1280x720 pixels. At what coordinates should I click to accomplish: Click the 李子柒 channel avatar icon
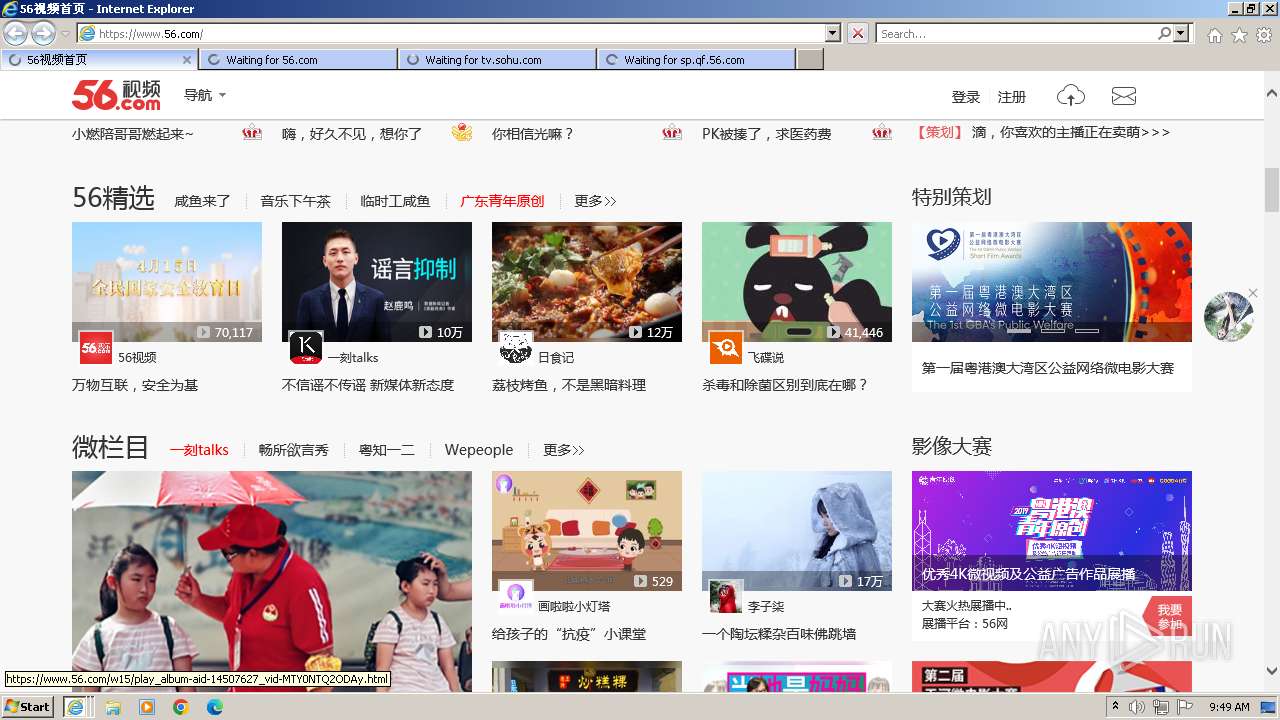(726, 596)
